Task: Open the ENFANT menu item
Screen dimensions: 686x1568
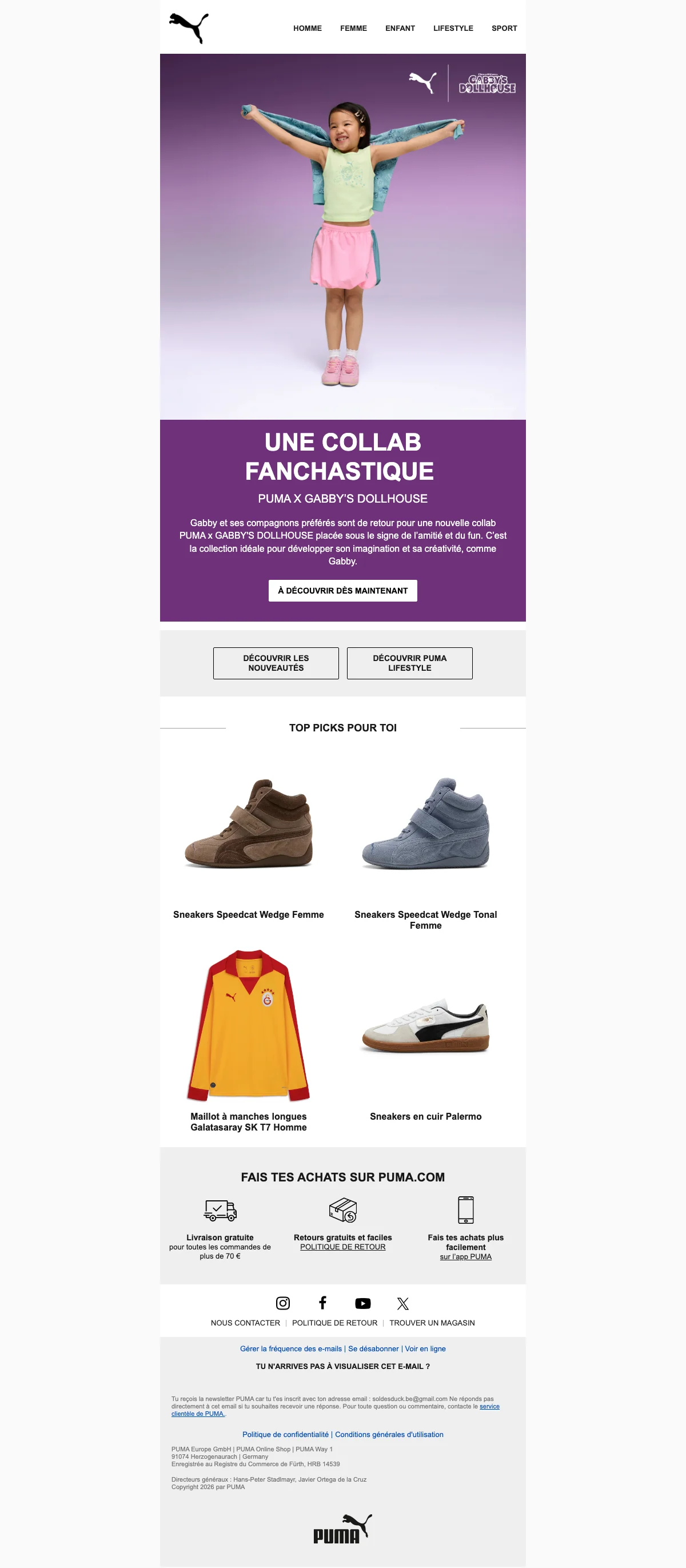Action: (400, 29)
